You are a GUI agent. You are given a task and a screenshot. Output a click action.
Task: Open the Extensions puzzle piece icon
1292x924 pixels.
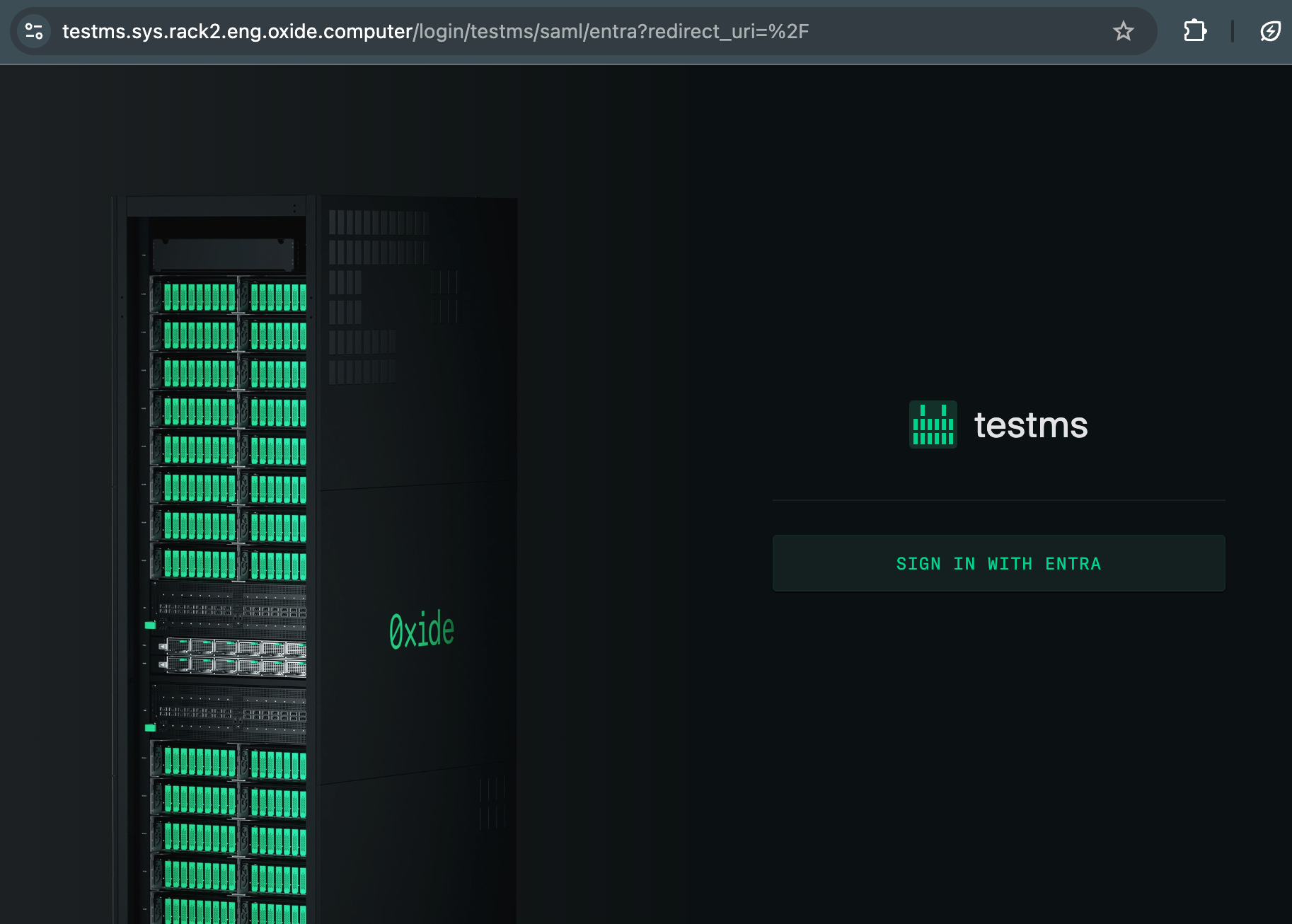pos(1194,31)
